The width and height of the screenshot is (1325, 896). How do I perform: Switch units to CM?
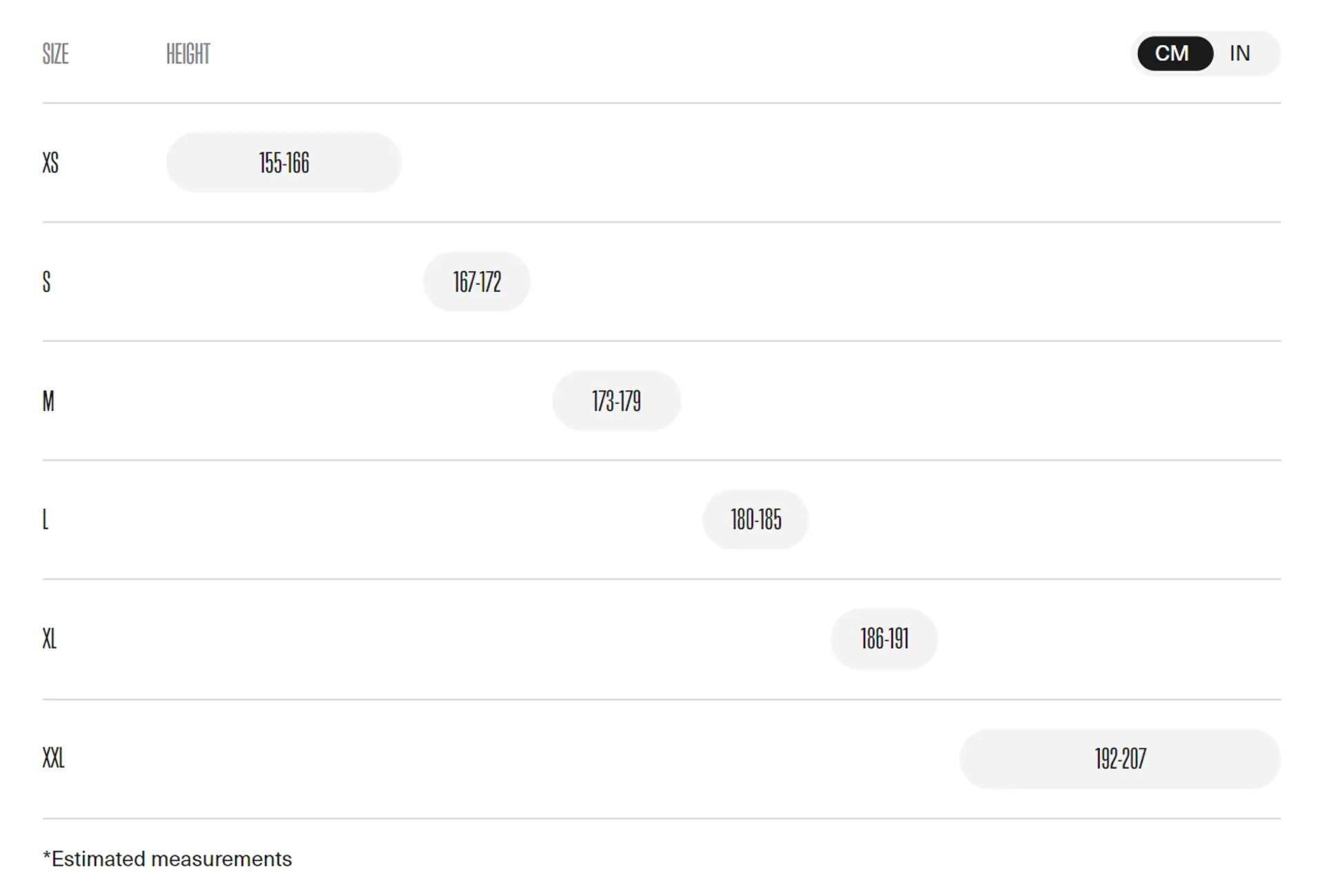1174,54
